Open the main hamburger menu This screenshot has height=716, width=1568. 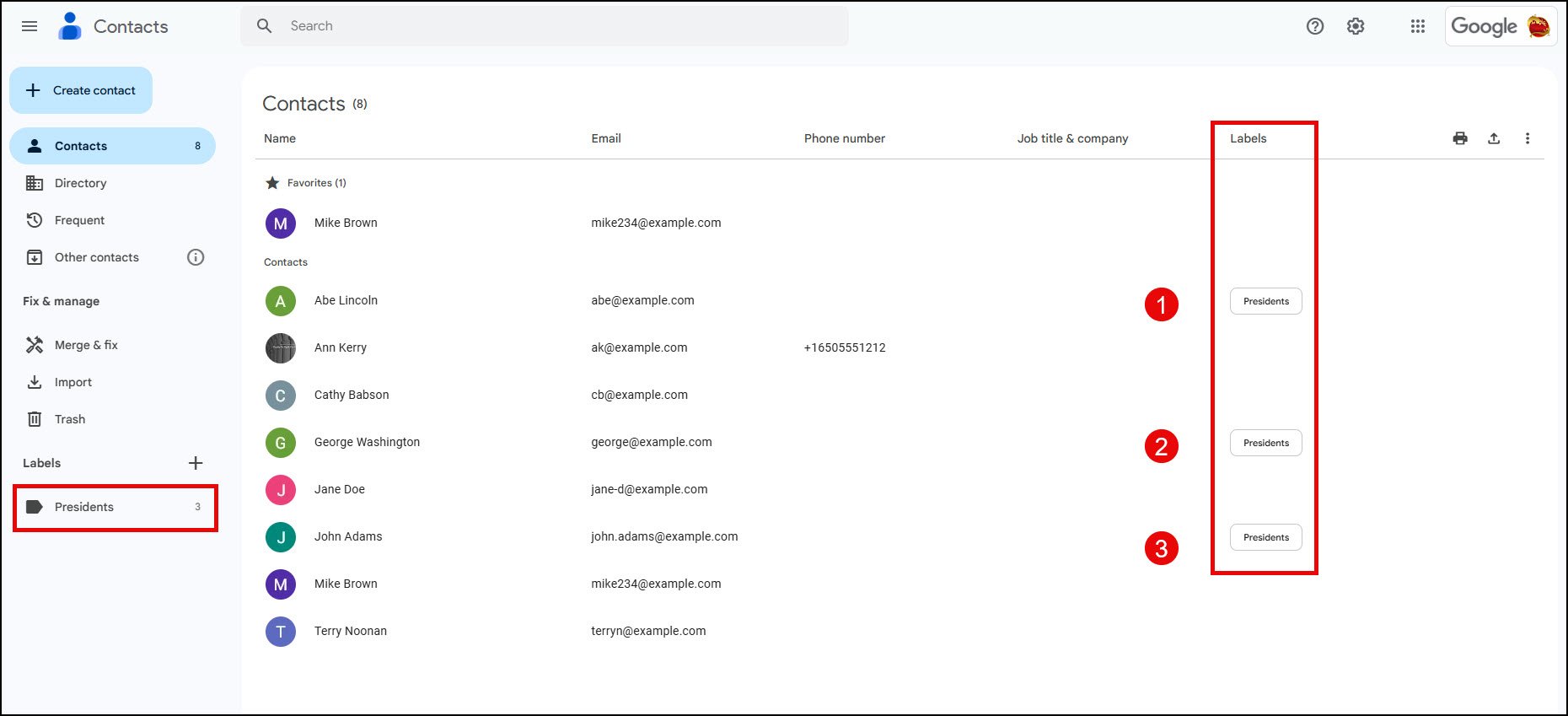[x=30, y=26]
